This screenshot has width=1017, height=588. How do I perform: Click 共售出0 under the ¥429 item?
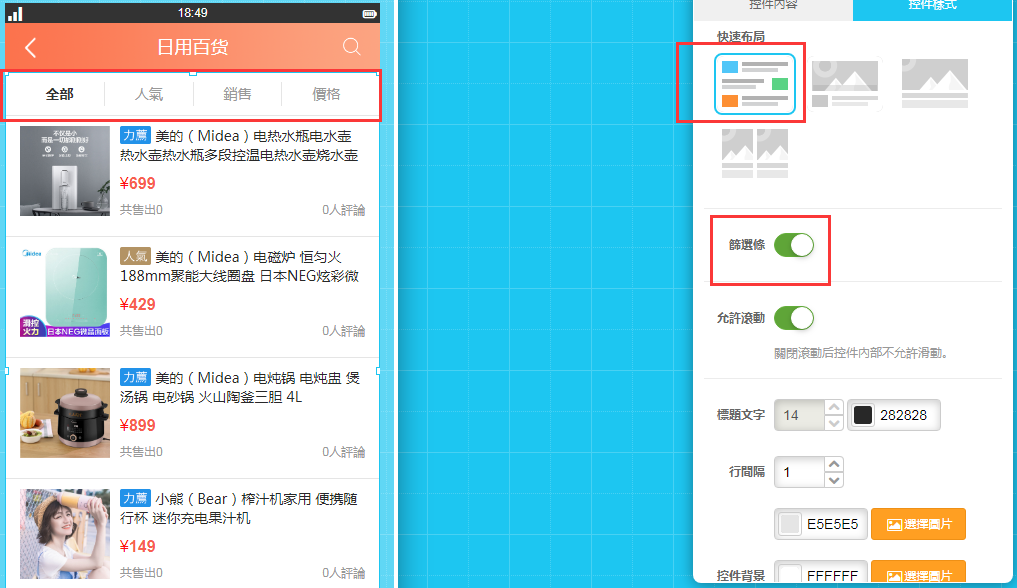pos(141,331)
